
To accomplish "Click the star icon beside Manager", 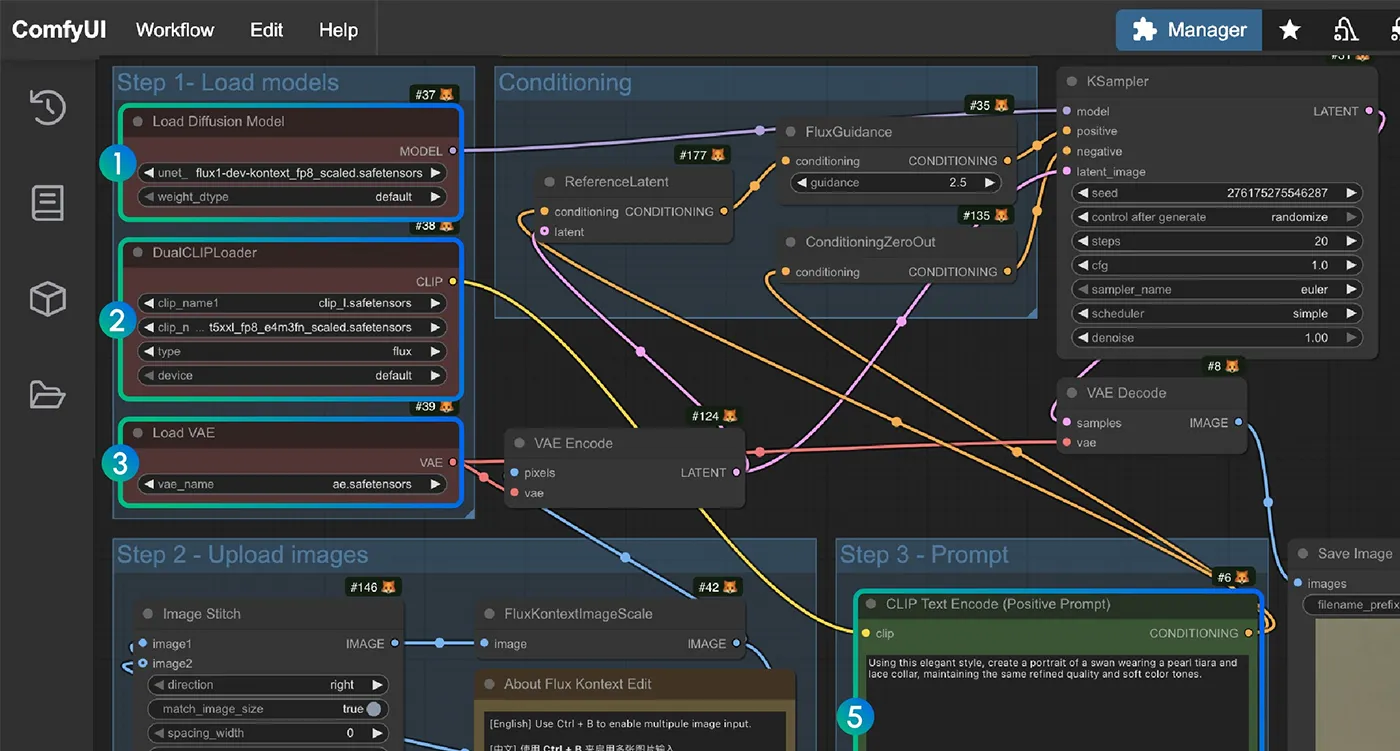I will [1290, 30].
